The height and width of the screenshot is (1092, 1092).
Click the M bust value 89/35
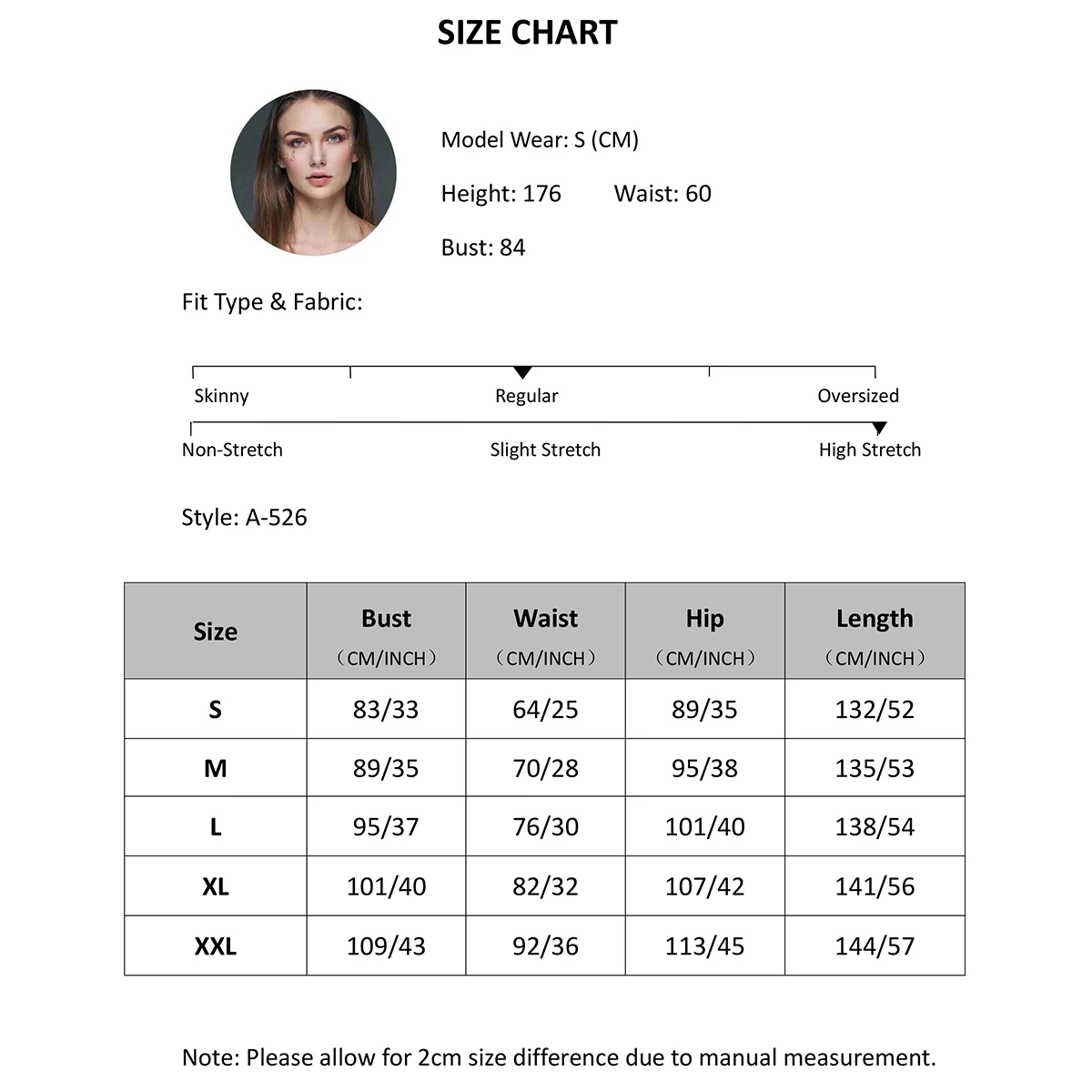coord(386,768)
